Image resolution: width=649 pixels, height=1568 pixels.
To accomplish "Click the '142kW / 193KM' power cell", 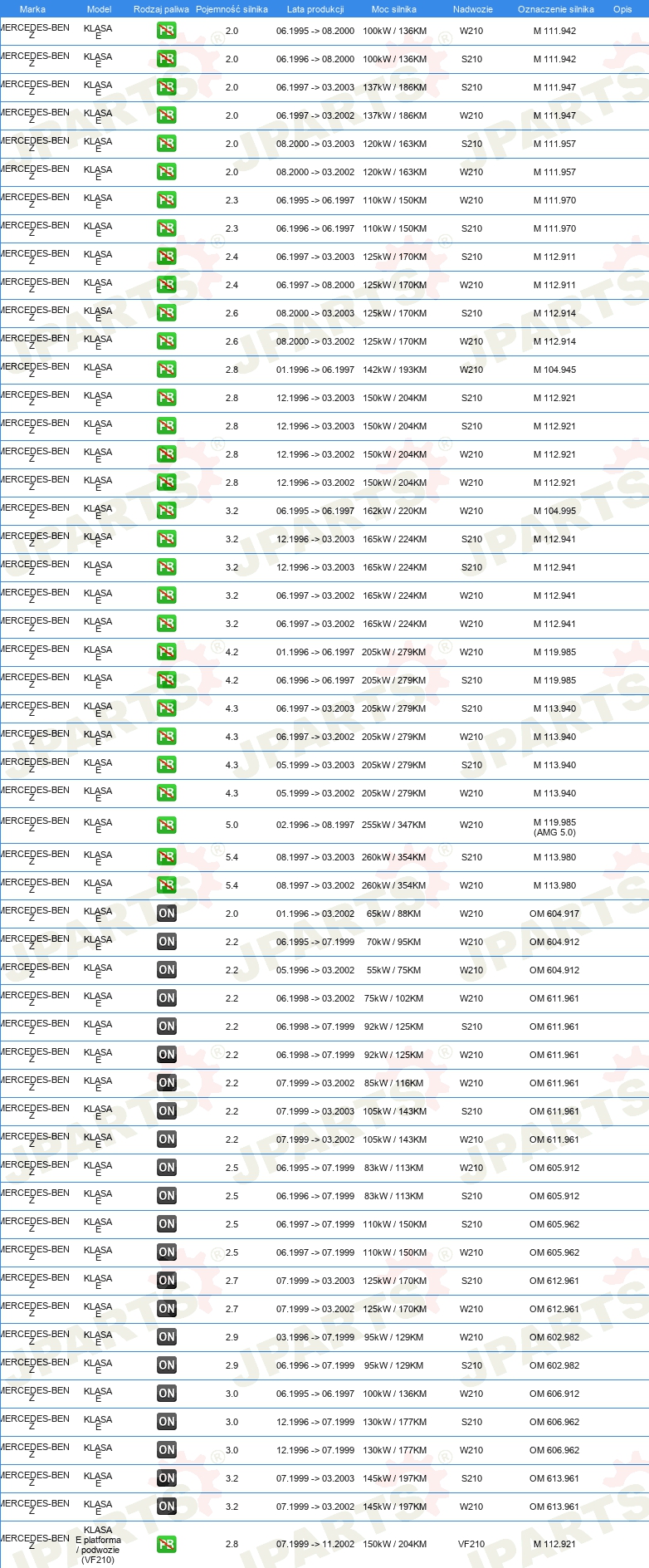I will coord(394,370).
